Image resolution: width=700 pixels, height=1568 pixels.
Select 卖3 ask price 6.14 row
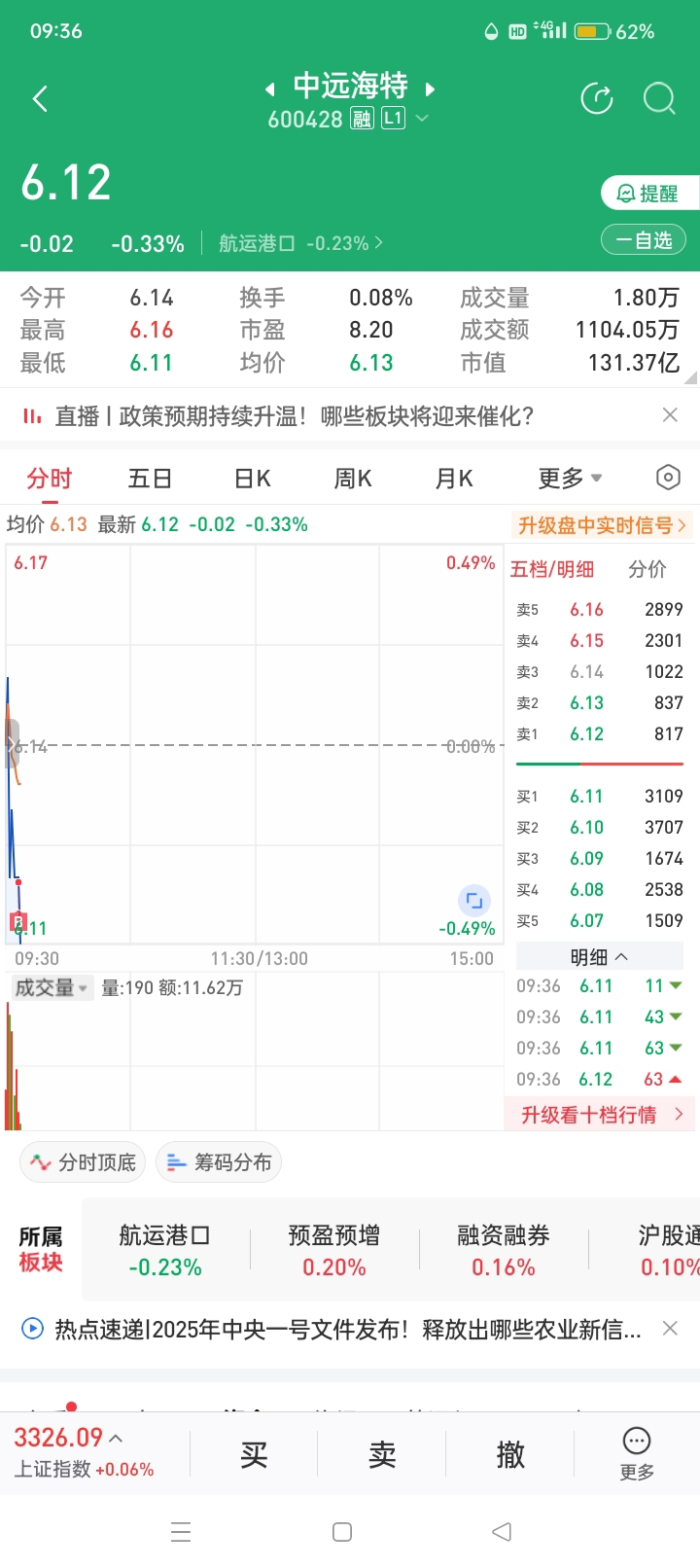tap(600, 672)
